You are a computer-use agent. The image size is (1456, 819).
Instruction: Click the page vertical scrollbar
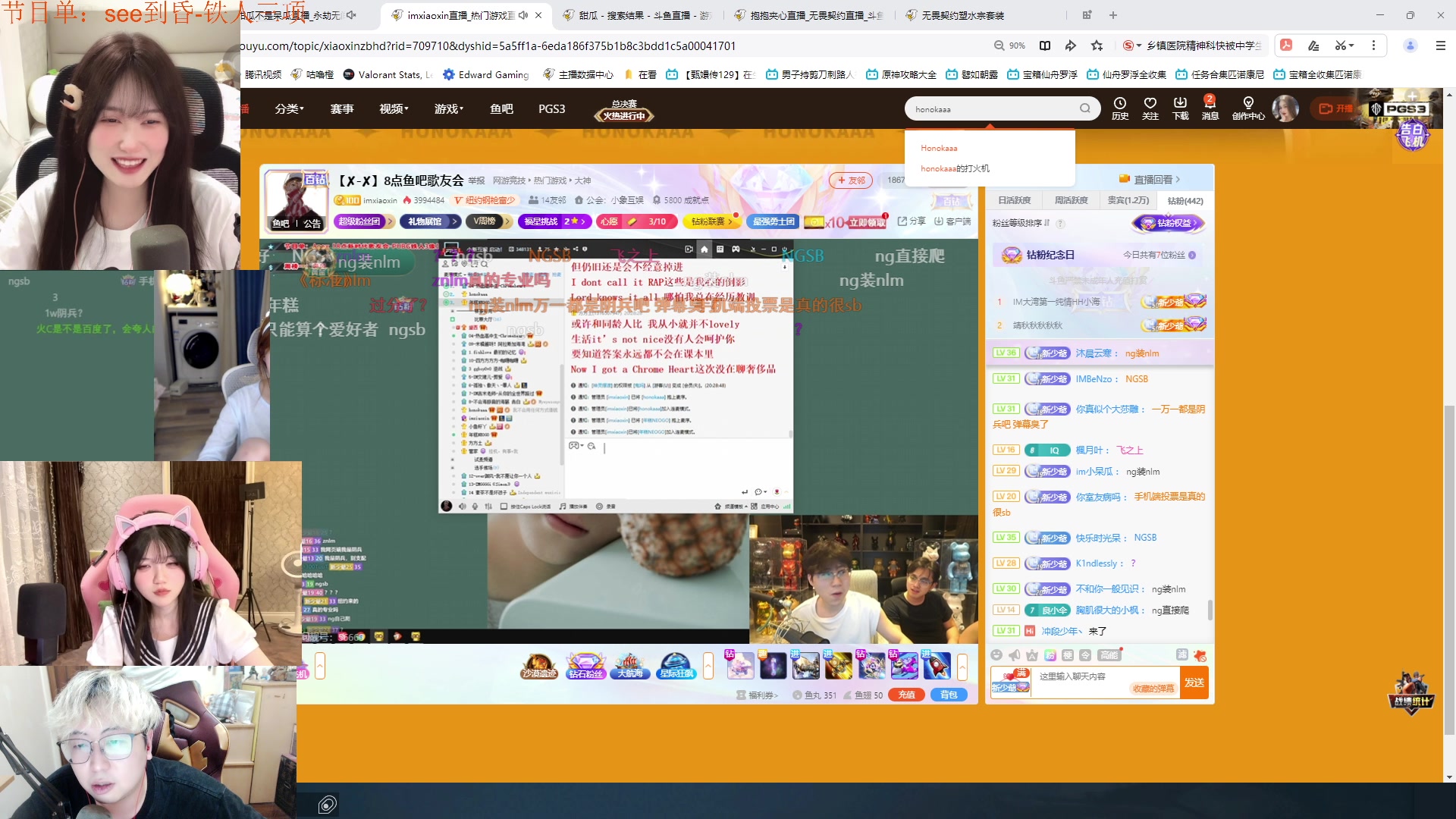(x=1449, y=569)
